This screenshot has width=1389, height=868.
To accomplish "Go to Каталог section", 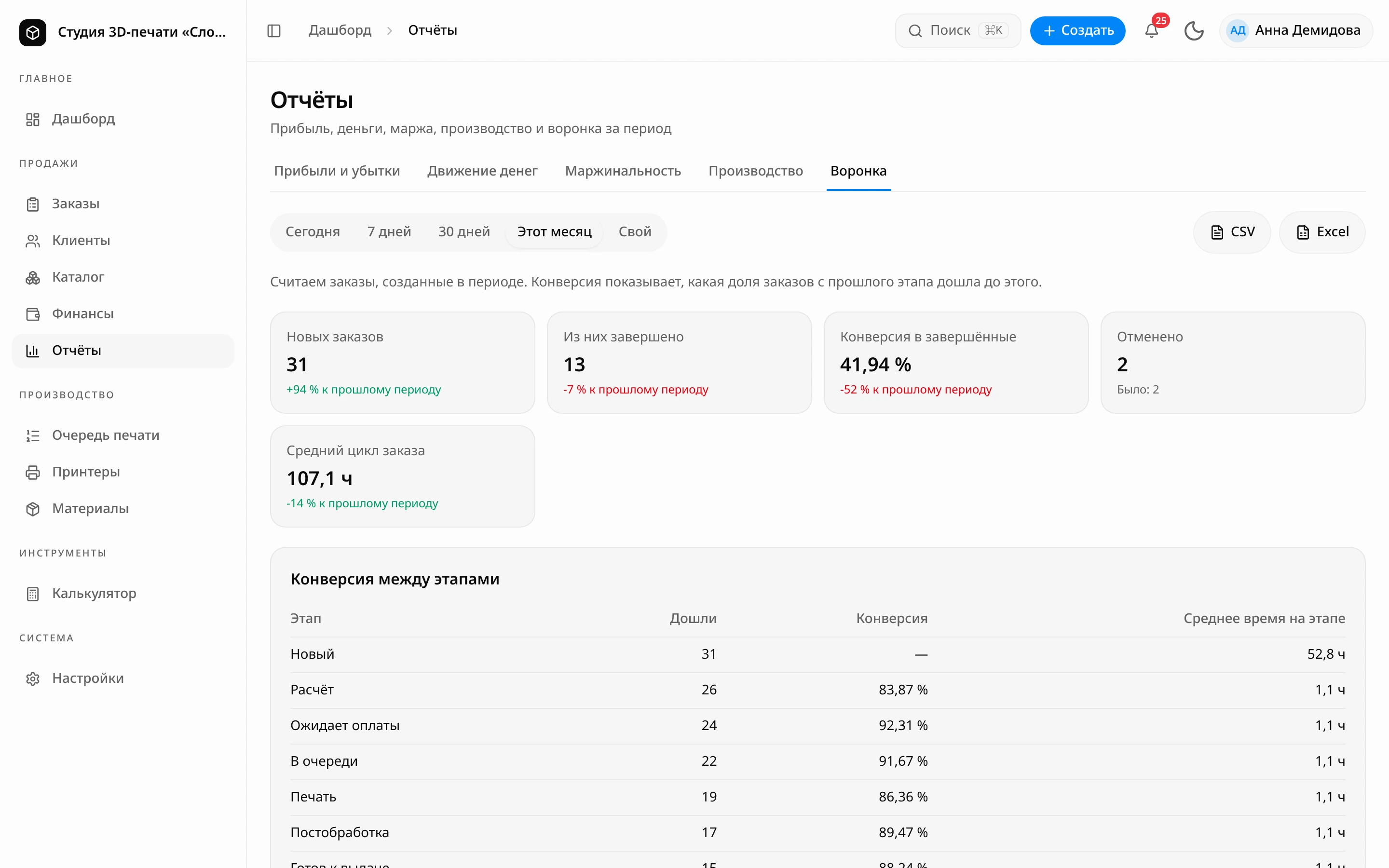I will click(x=123, y=277).
